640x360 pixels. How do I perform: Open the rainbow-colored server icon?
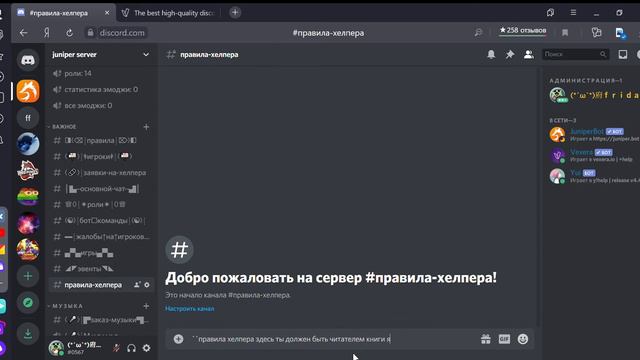tap(28, 197)
